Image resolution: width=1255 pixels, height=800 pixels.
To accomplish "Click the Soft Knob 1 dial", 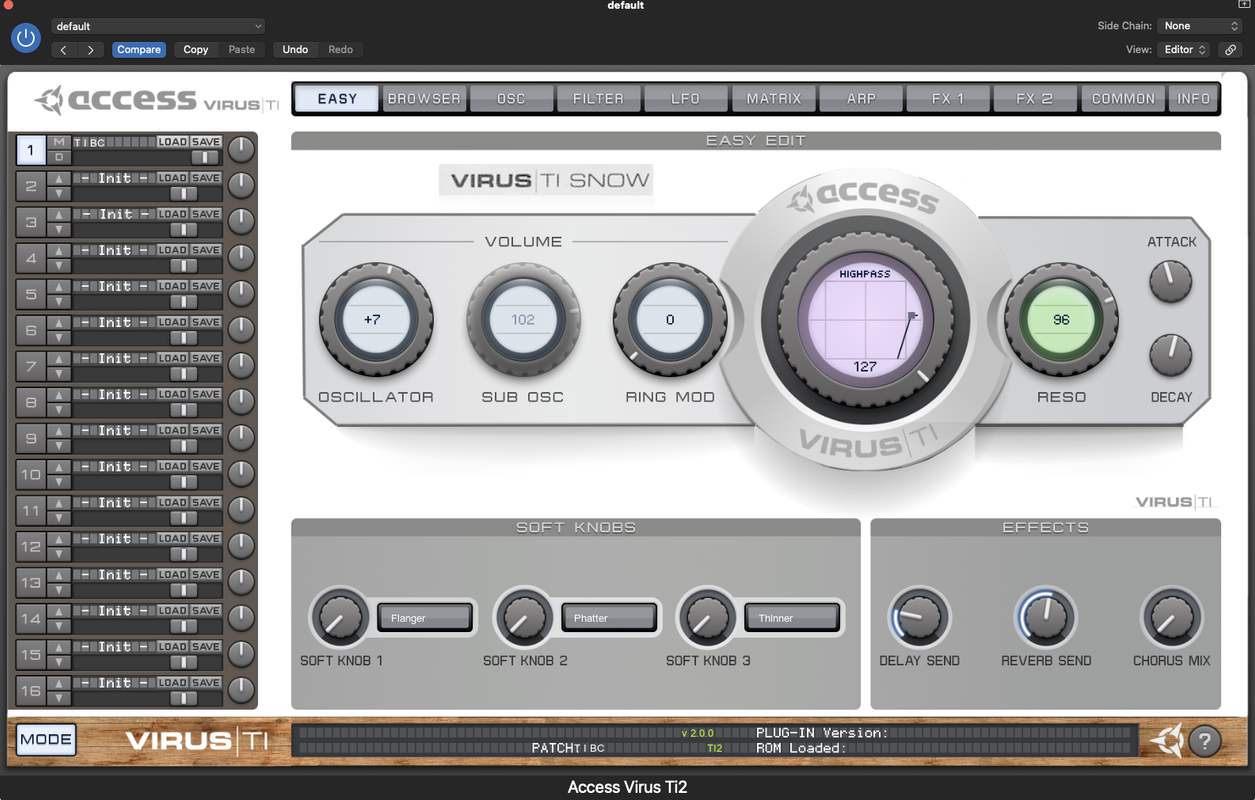I will (x=339, y=618).
